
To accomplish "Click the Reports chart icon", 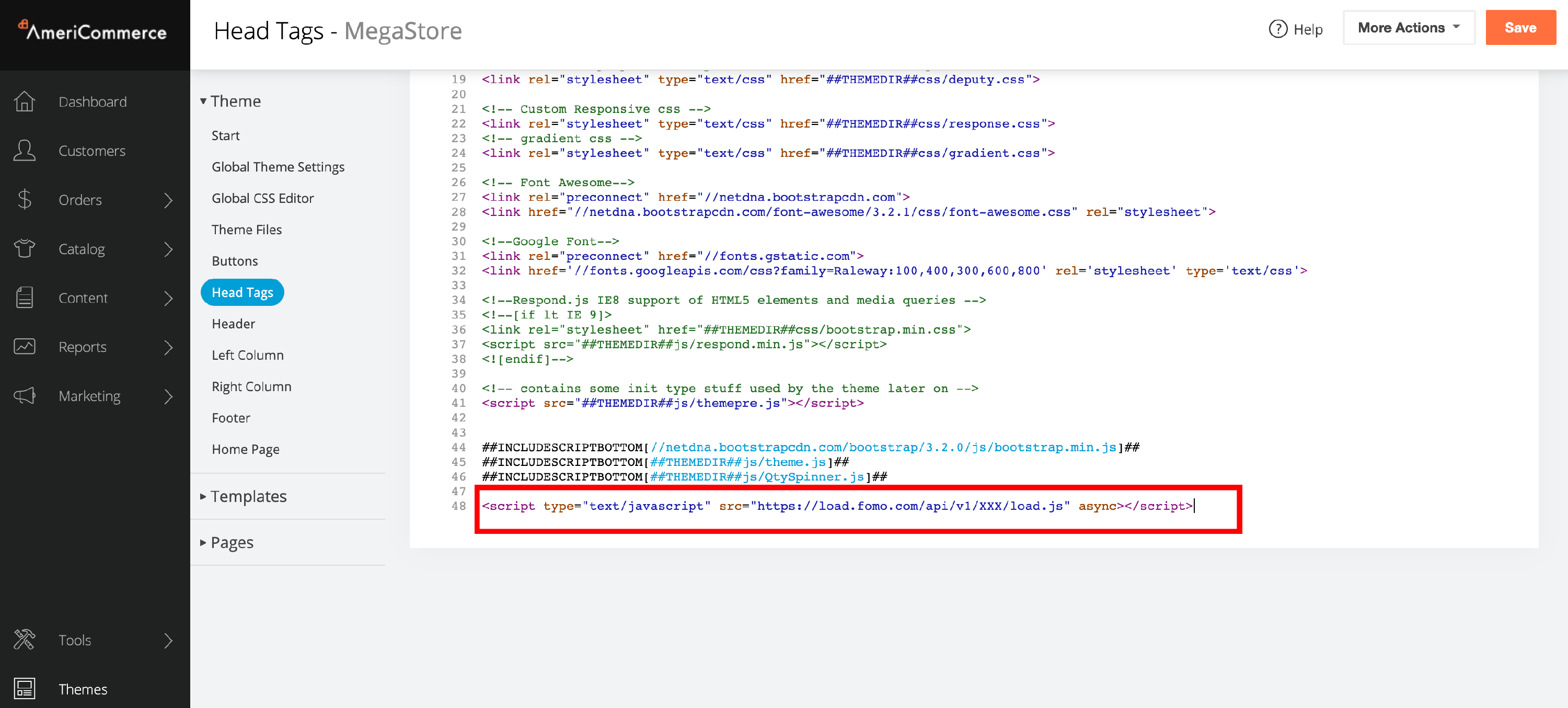I will click(25, 346).
